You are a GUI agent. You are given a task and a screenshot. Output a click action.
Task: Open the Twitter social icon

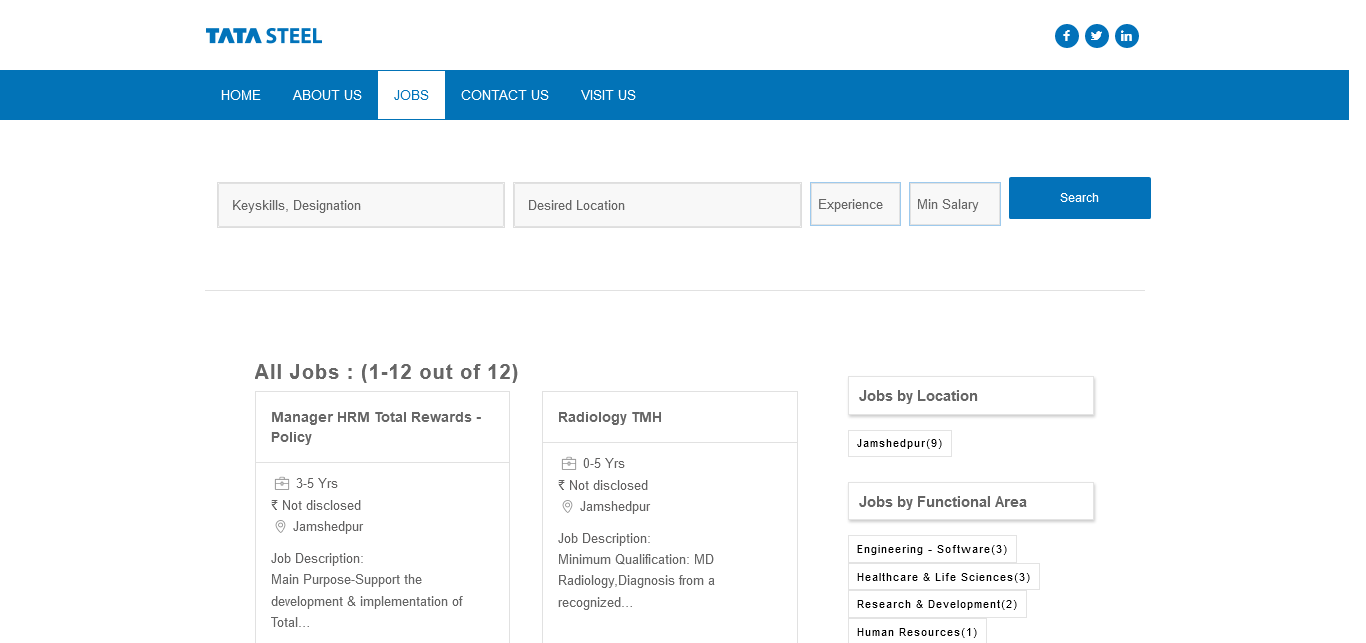pyautogui.click(x=1097, y=36)
